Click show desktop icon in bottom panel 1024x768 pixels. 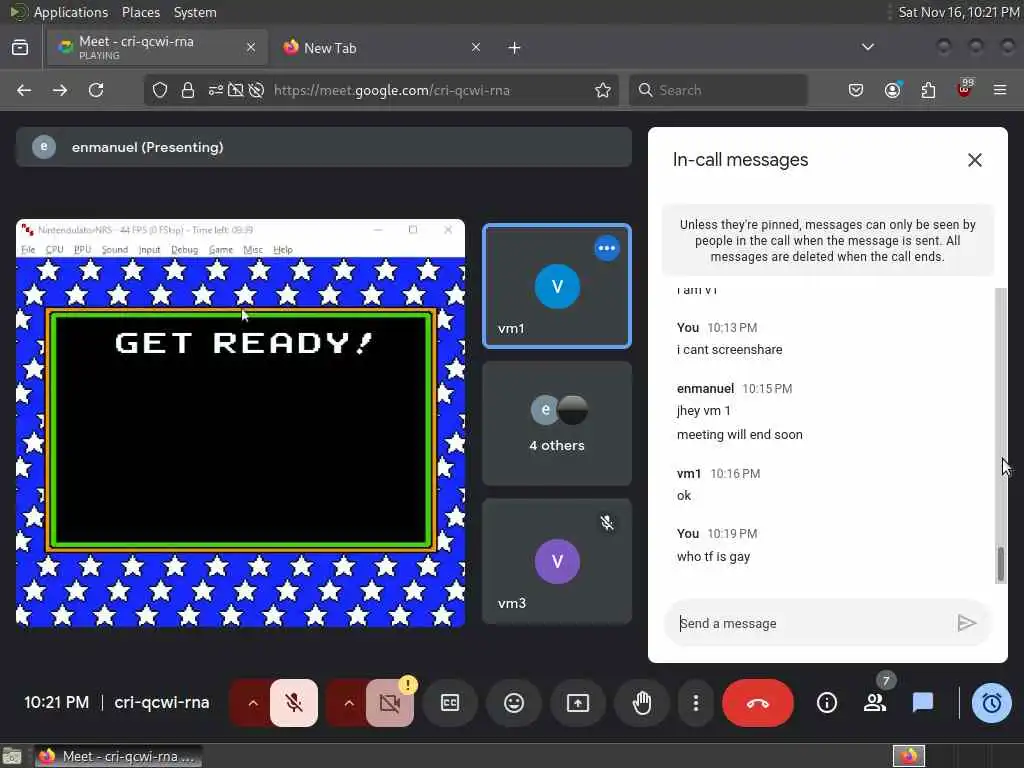point(12,756)
